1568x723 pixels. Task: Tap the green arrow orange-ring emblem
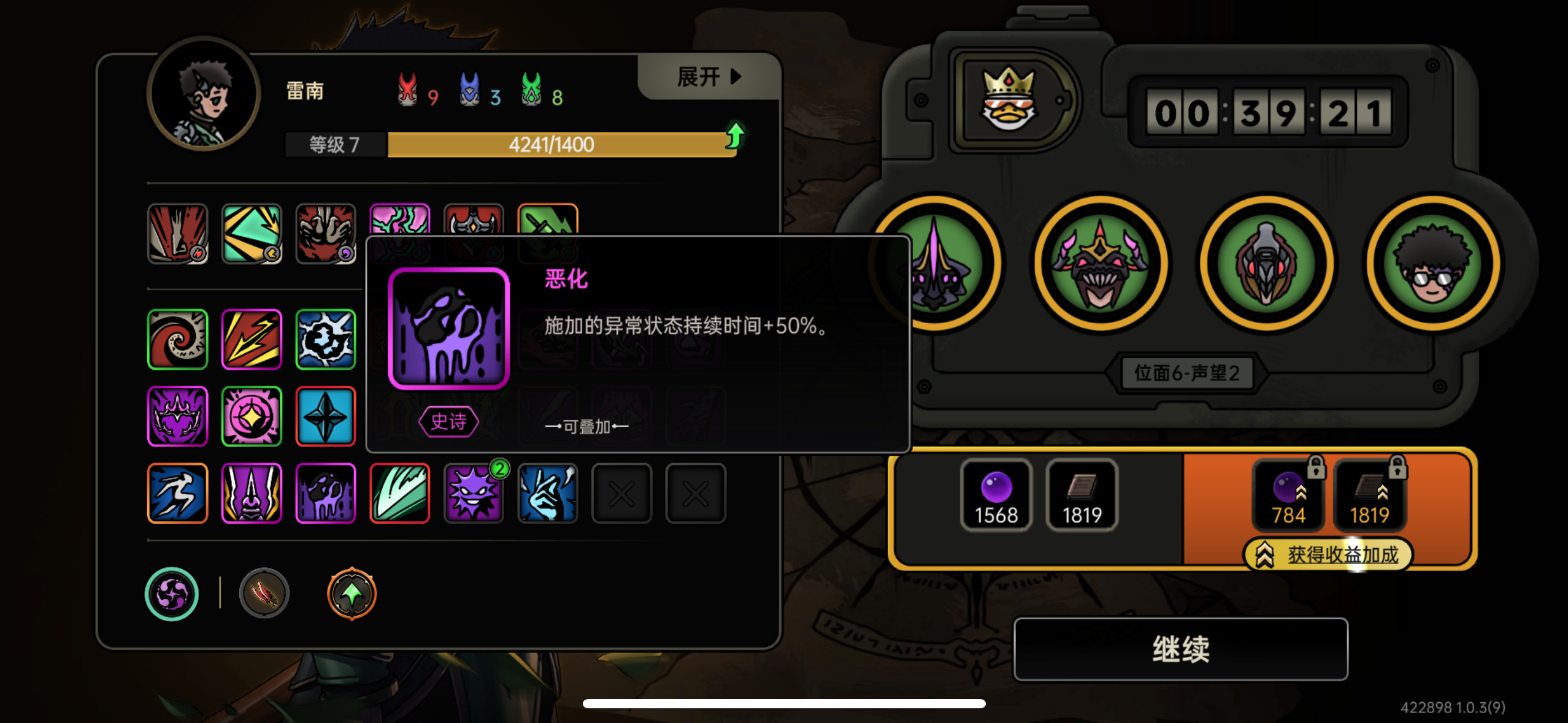coord(352,594)
